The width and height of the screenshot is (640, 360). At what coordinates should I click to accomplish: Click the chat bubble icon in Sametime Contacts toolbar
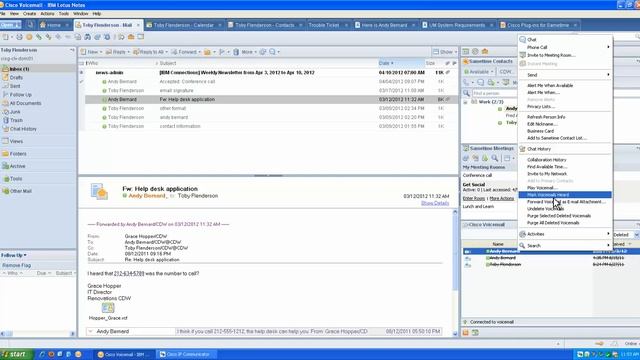click(x=481, y=82)
